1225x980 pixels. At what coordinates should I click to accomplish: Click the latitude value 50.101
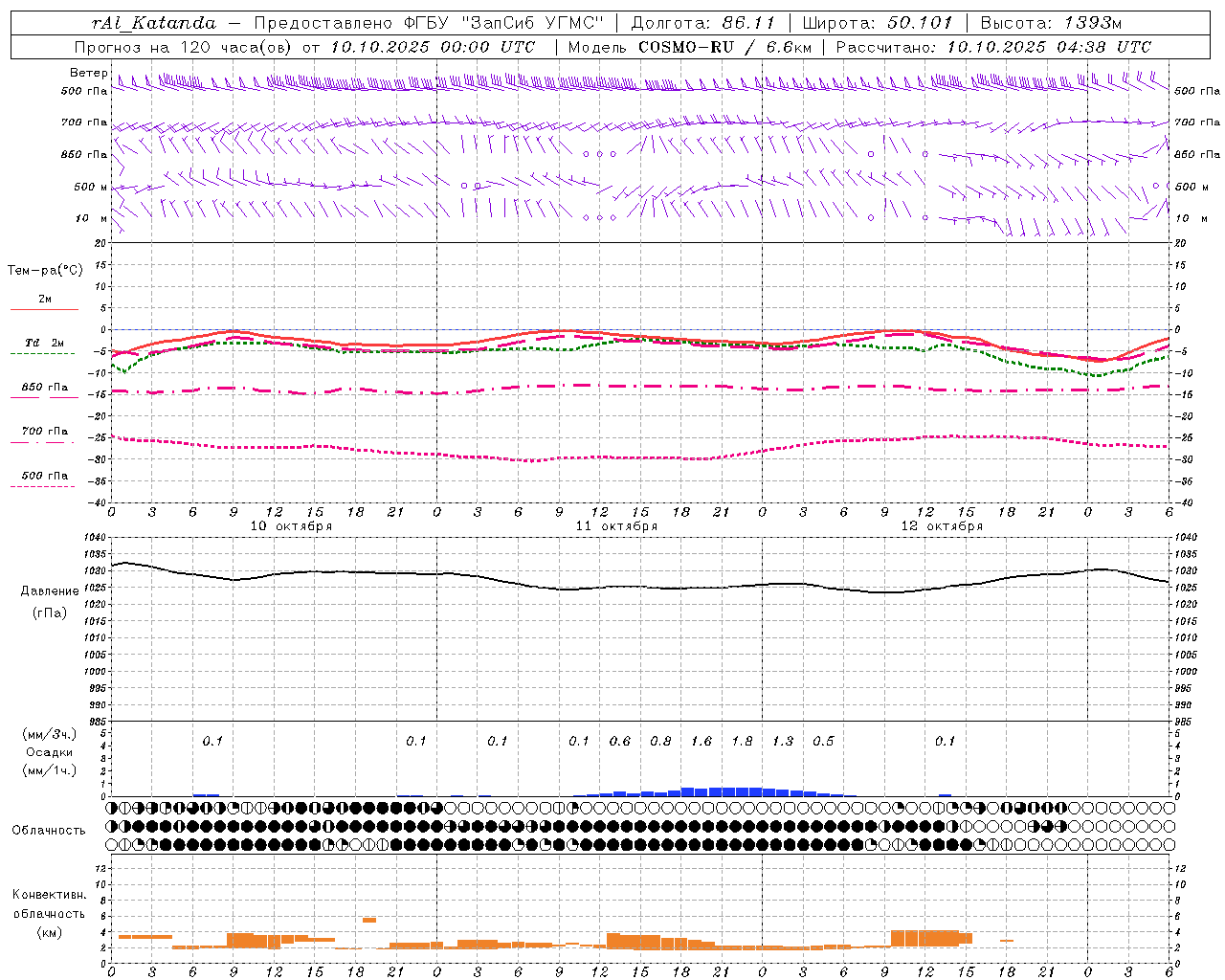point(920,23)
